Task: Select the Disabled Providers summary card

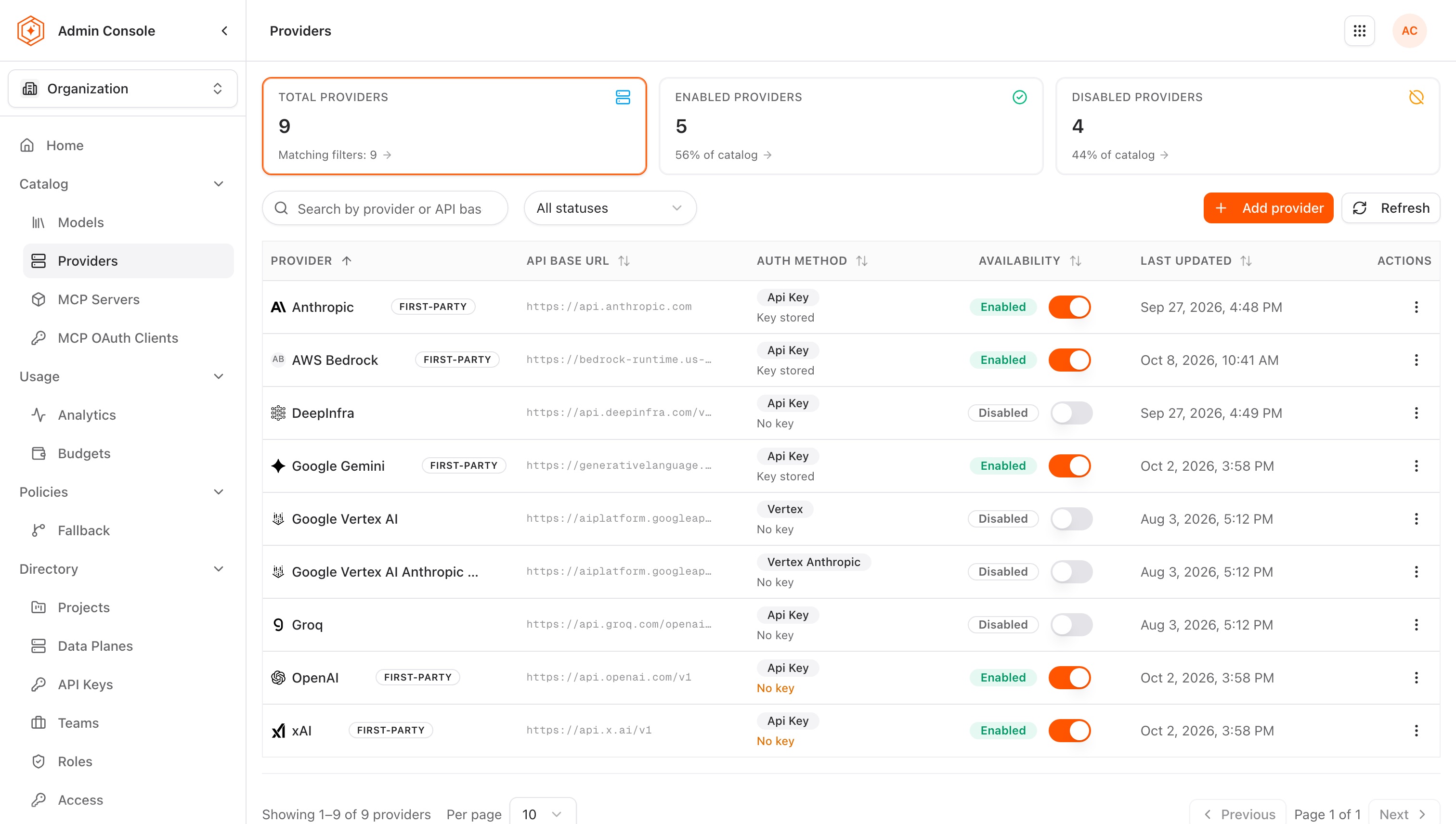Action: pyautogui.click(x=1248, y=126)
